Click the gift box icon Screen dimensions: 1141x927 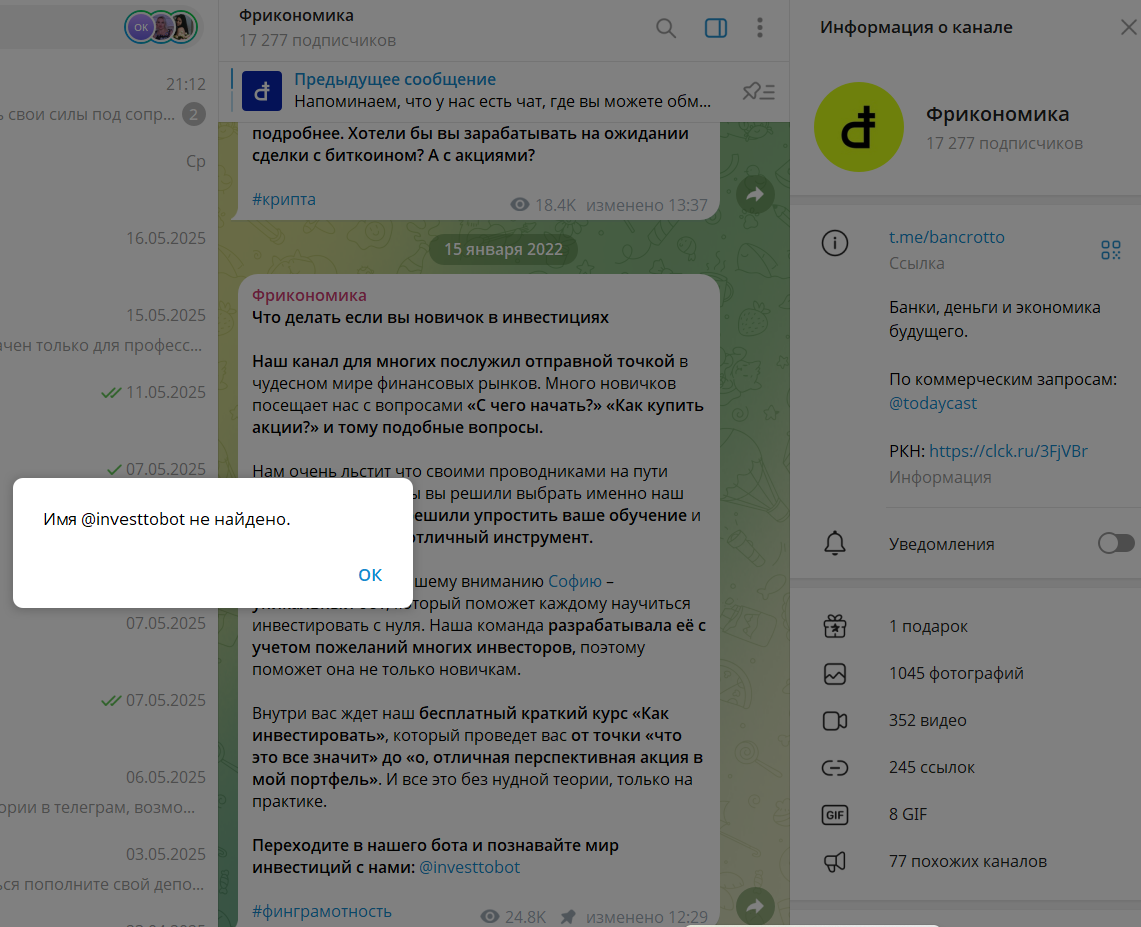tap(835, 626)
